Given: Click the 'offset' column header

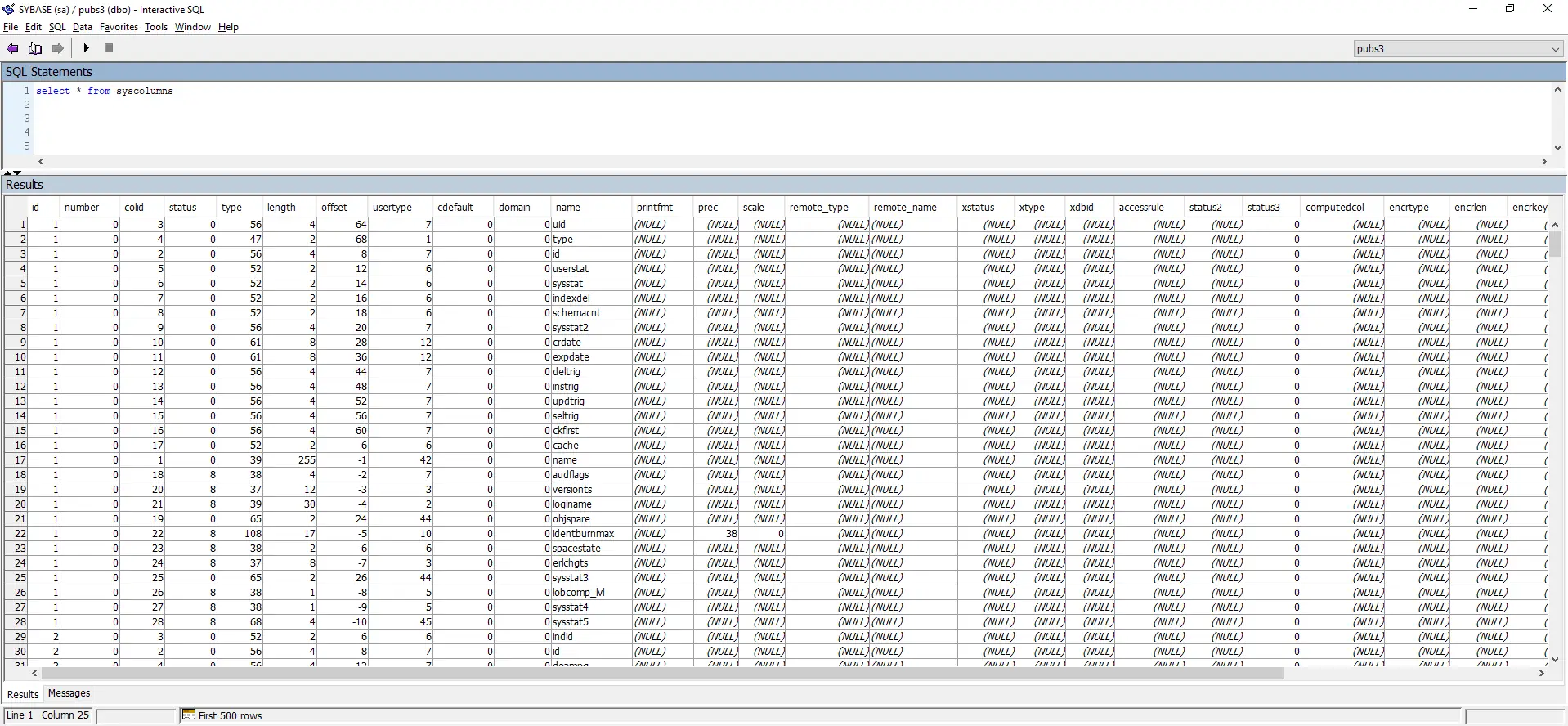Looking at the screenshot, I should point(343,208).
